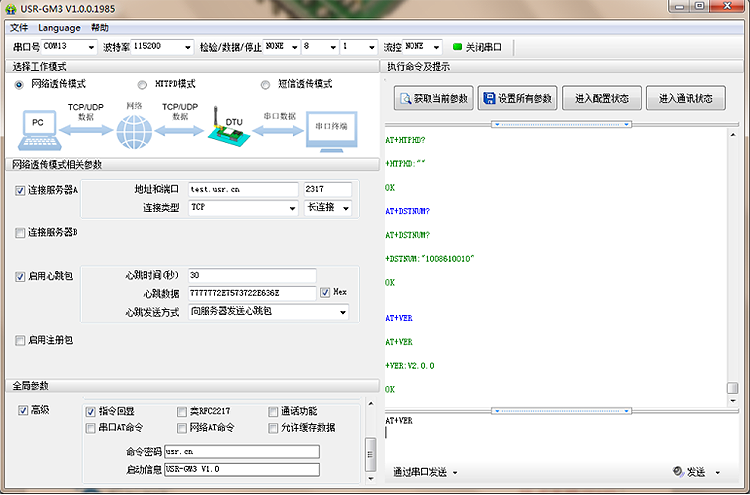Enable the 启用注册包 checkbox
750x495 pixels.
20,340
